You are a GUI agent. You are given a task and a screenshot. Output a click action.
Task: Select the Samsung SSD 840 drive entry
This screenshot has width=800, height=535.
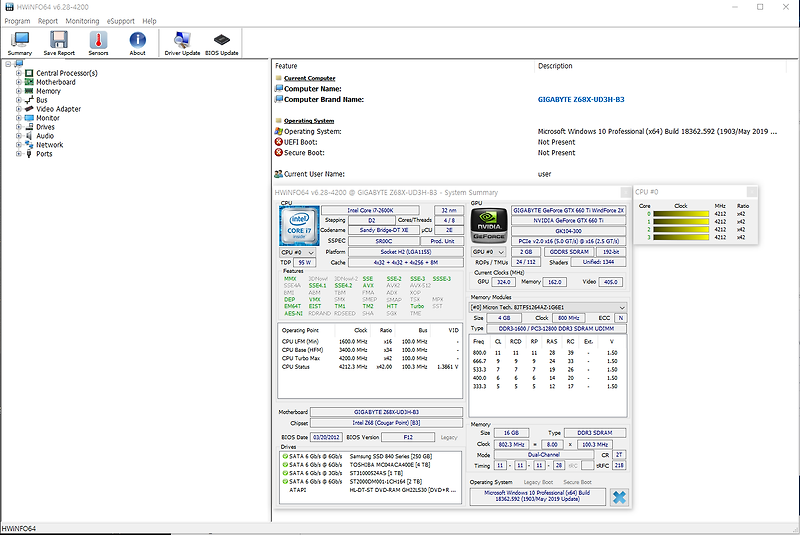pos(380,456)
